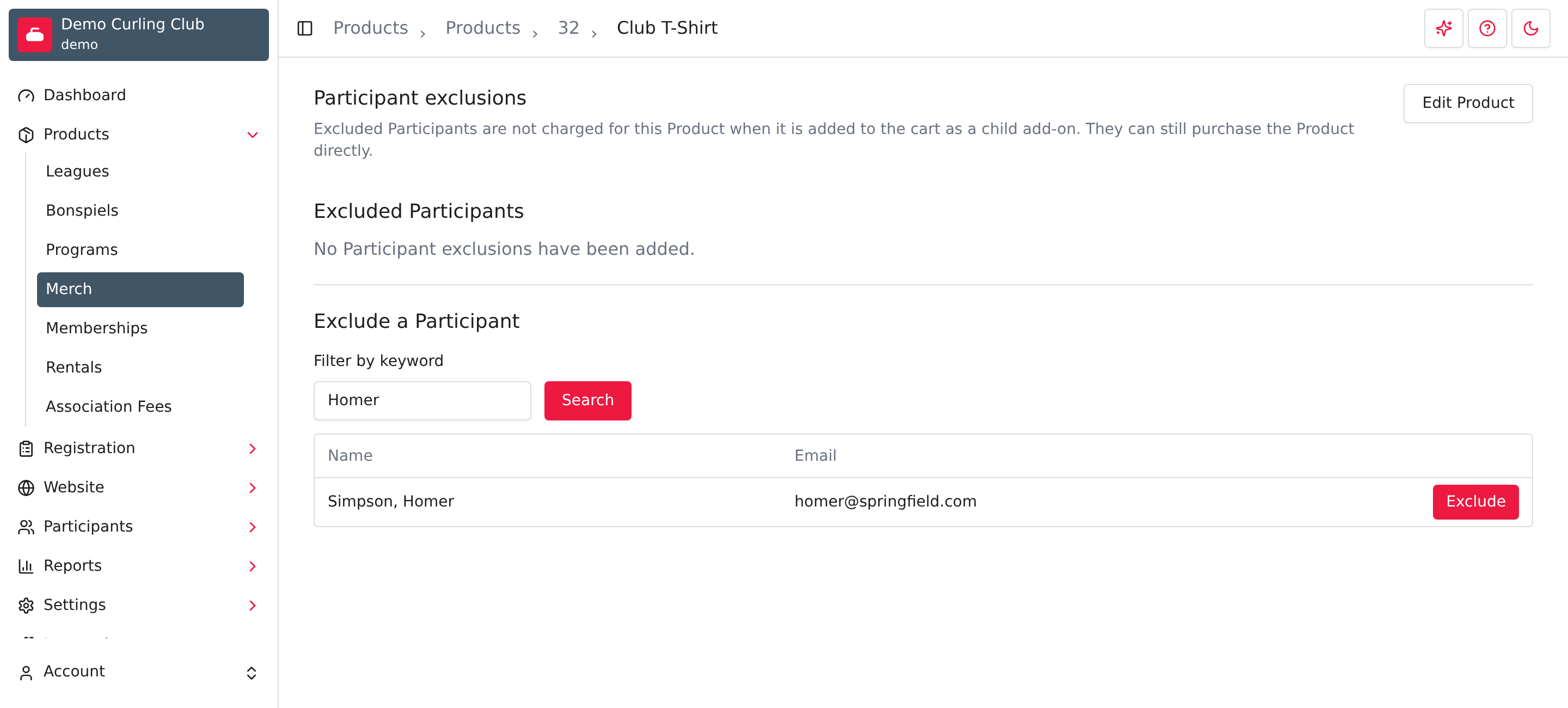Click the Email column header
1568x708 pixels.
point(814,455)
